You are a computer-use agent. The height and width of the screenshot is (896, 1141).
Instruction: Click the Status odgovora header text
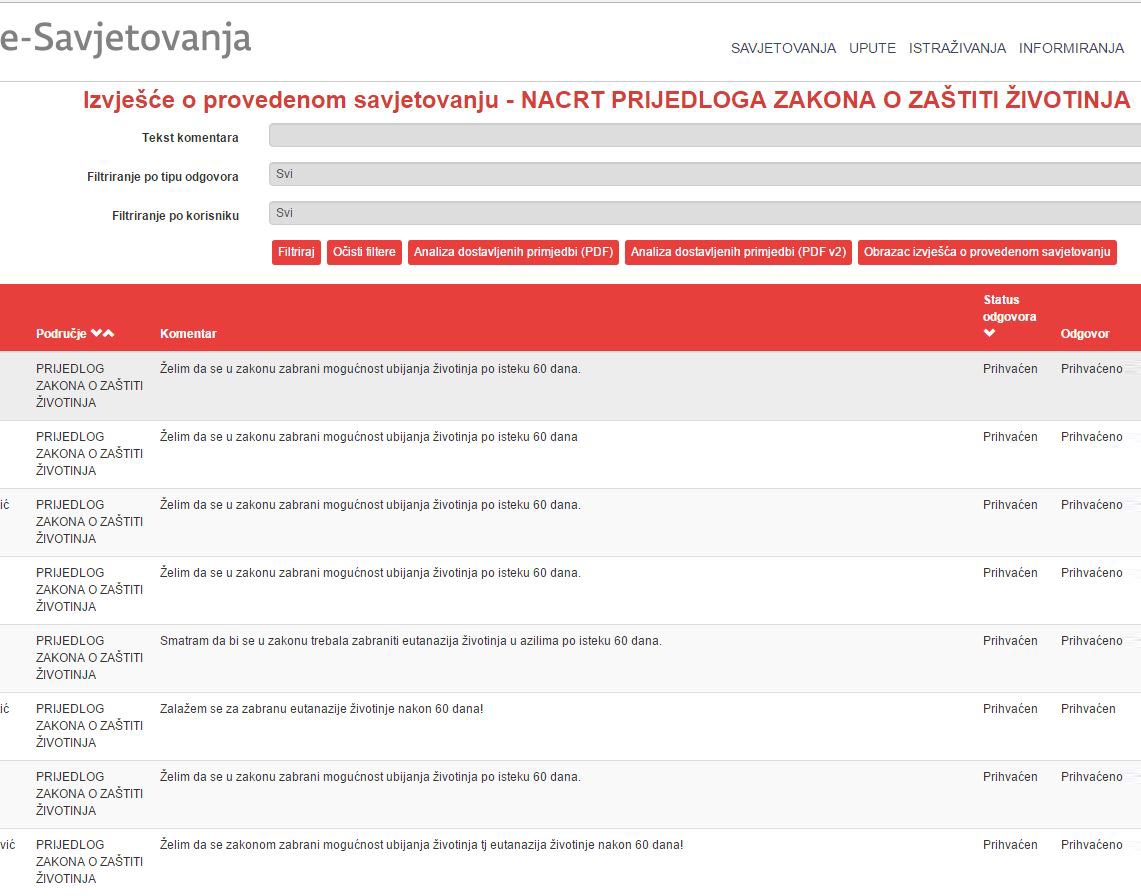click(x=1009, y=309)
